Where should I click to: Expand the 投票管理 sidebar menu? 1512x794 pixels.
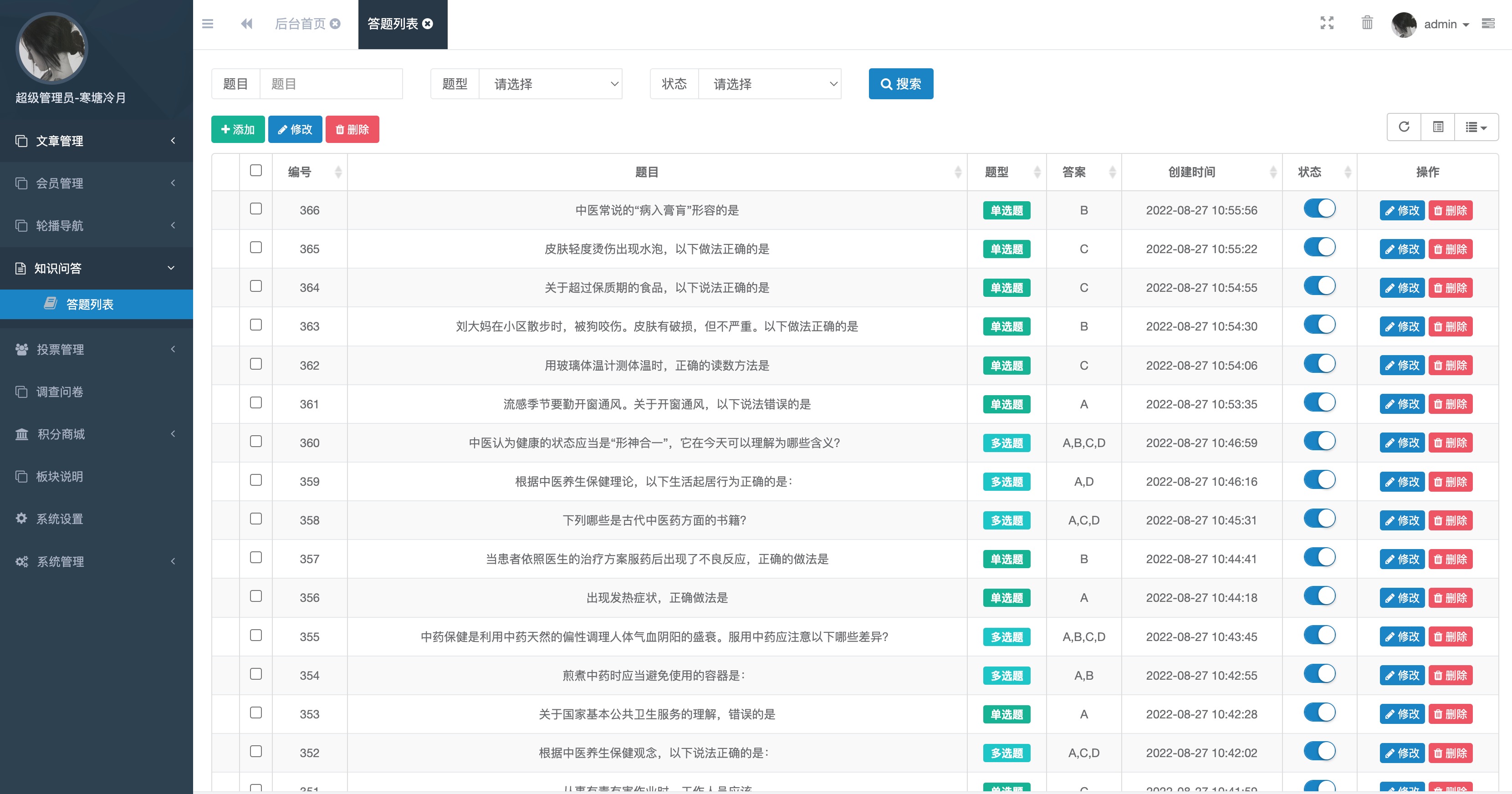tap(96, 349)
